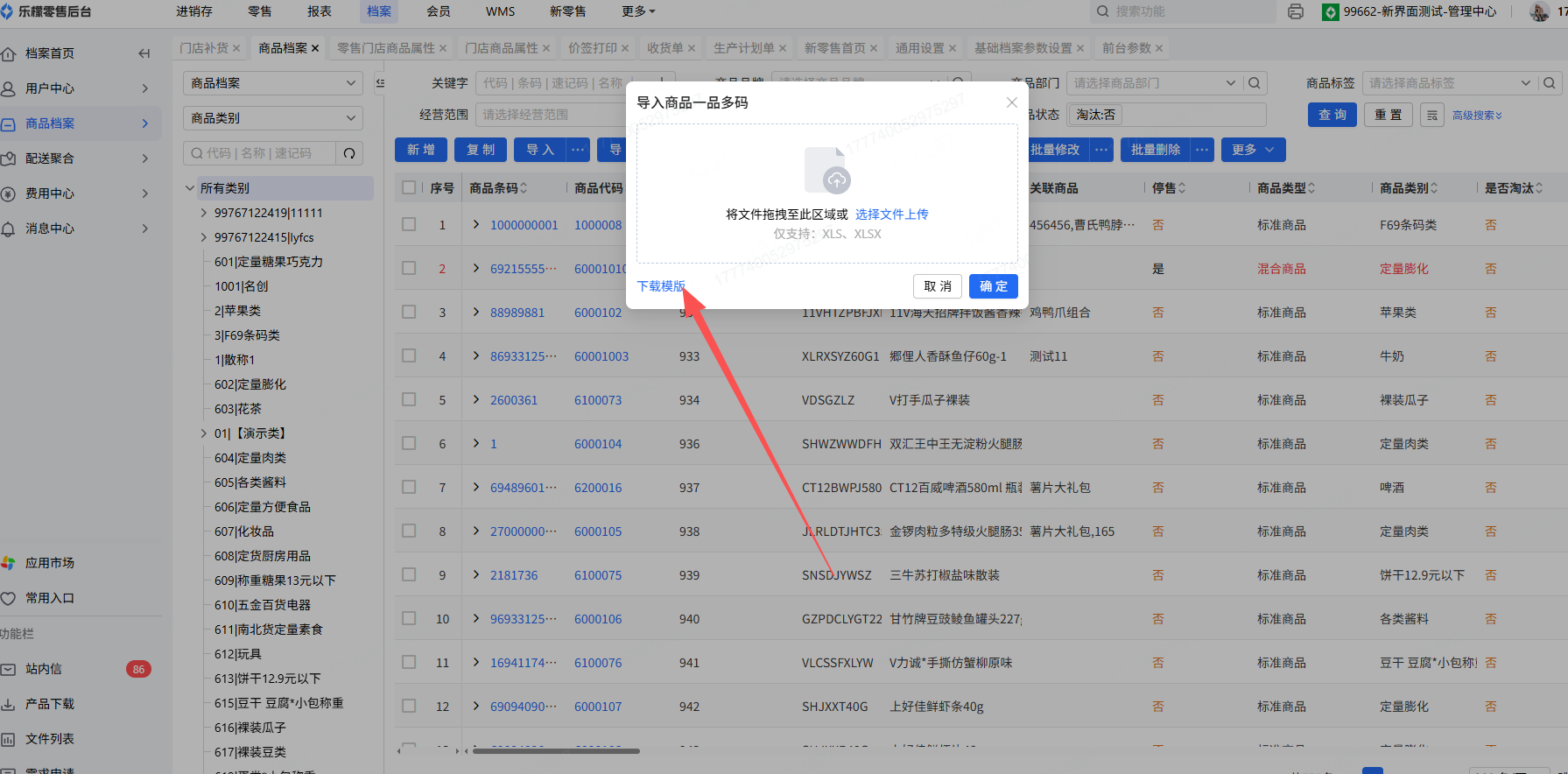This screenshot has height=774, width=1568.
Task: Expand 高级搜索 options
Action: coord(1477,116)
